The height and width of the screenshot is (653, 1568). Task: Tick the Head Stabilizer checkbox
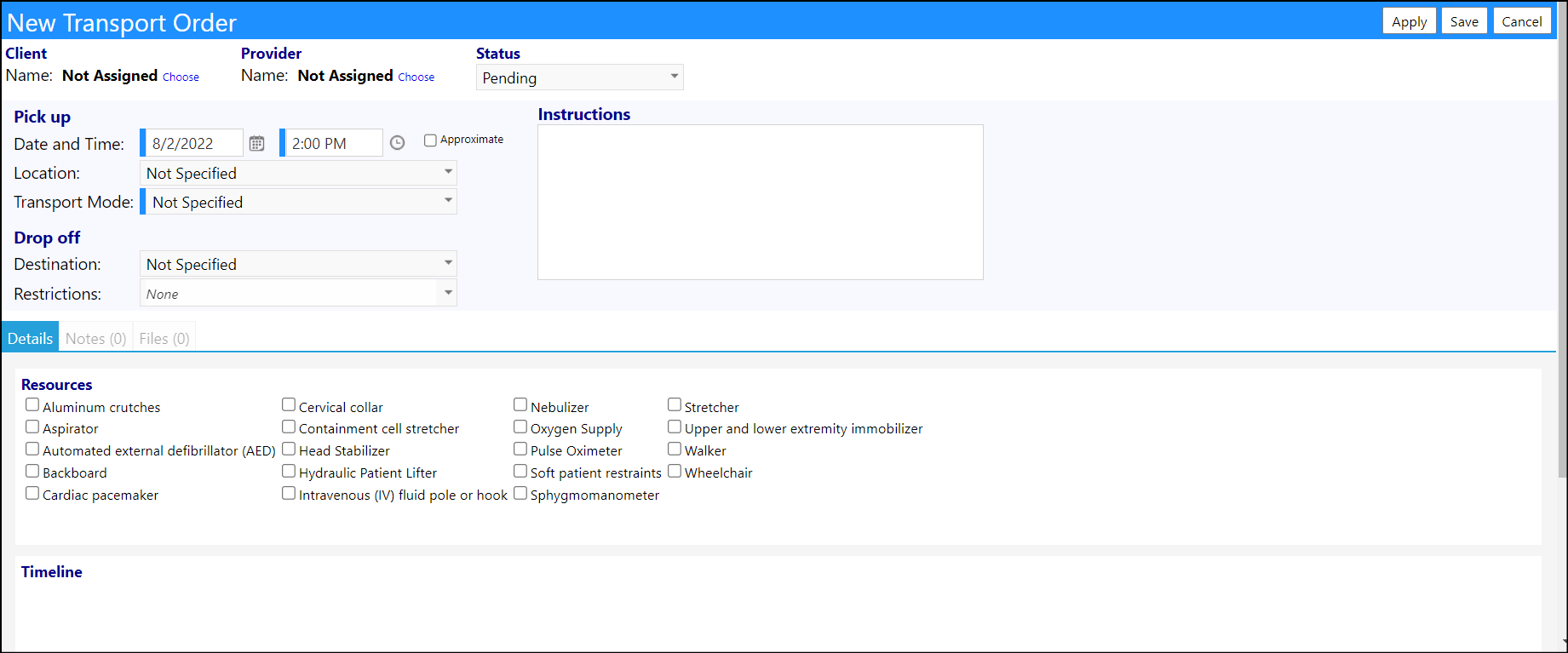289,449
